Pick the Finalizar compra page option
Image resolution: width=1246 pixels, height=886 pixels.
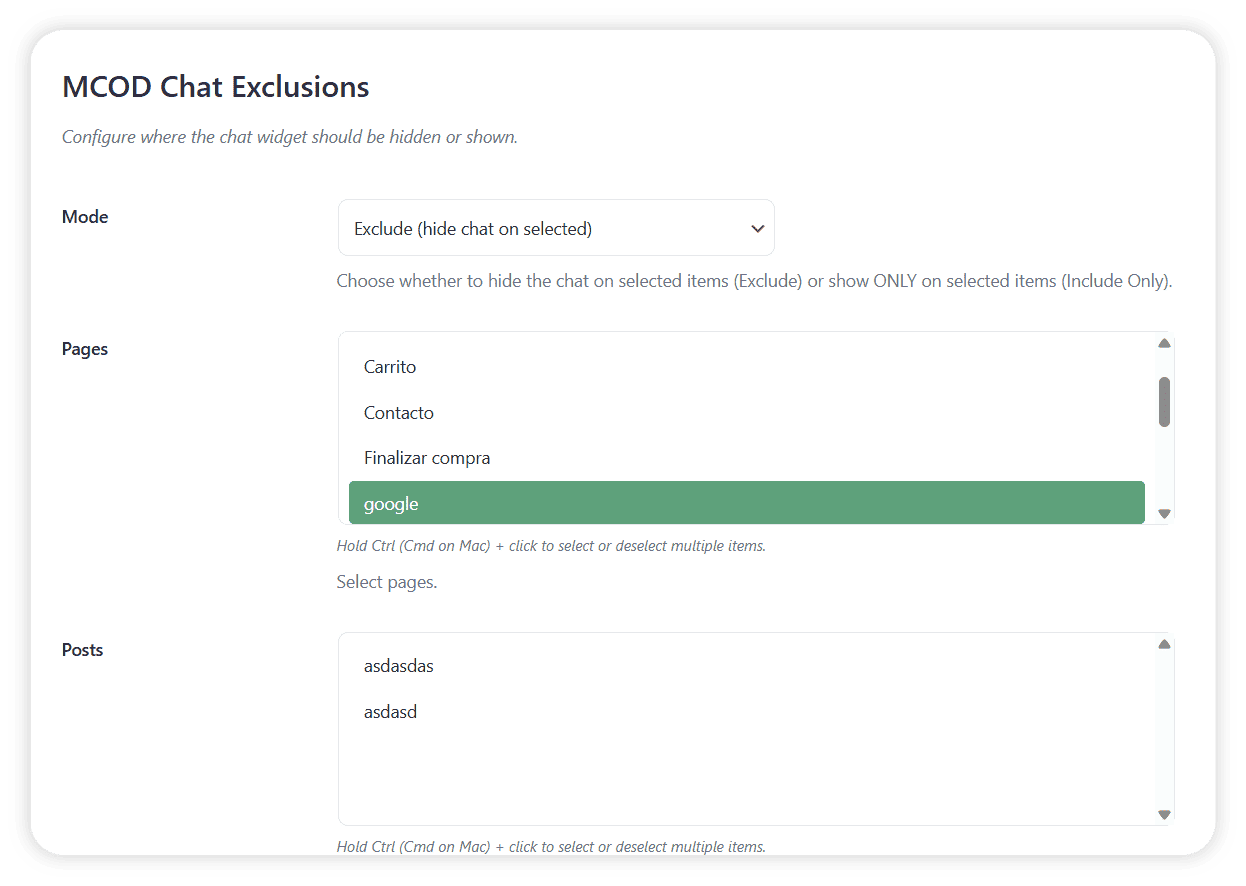(x=427, y=458)
